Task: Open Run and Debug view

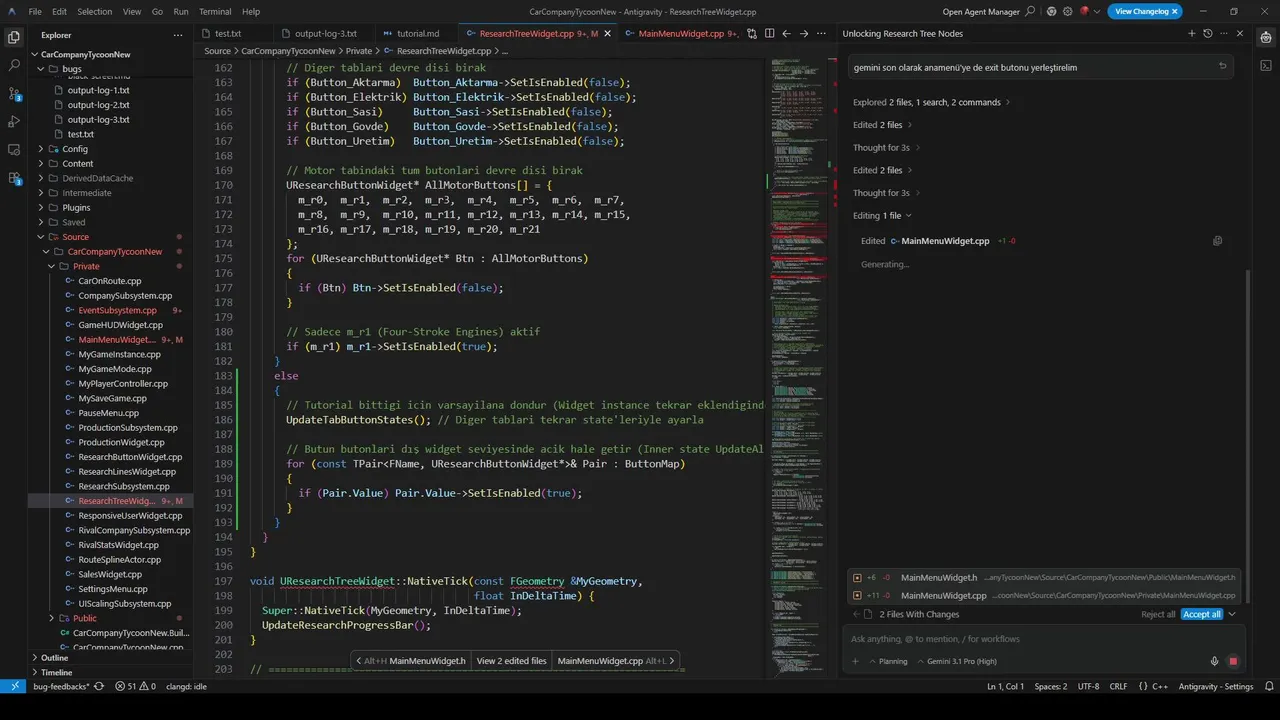Action: coord(14,121)
